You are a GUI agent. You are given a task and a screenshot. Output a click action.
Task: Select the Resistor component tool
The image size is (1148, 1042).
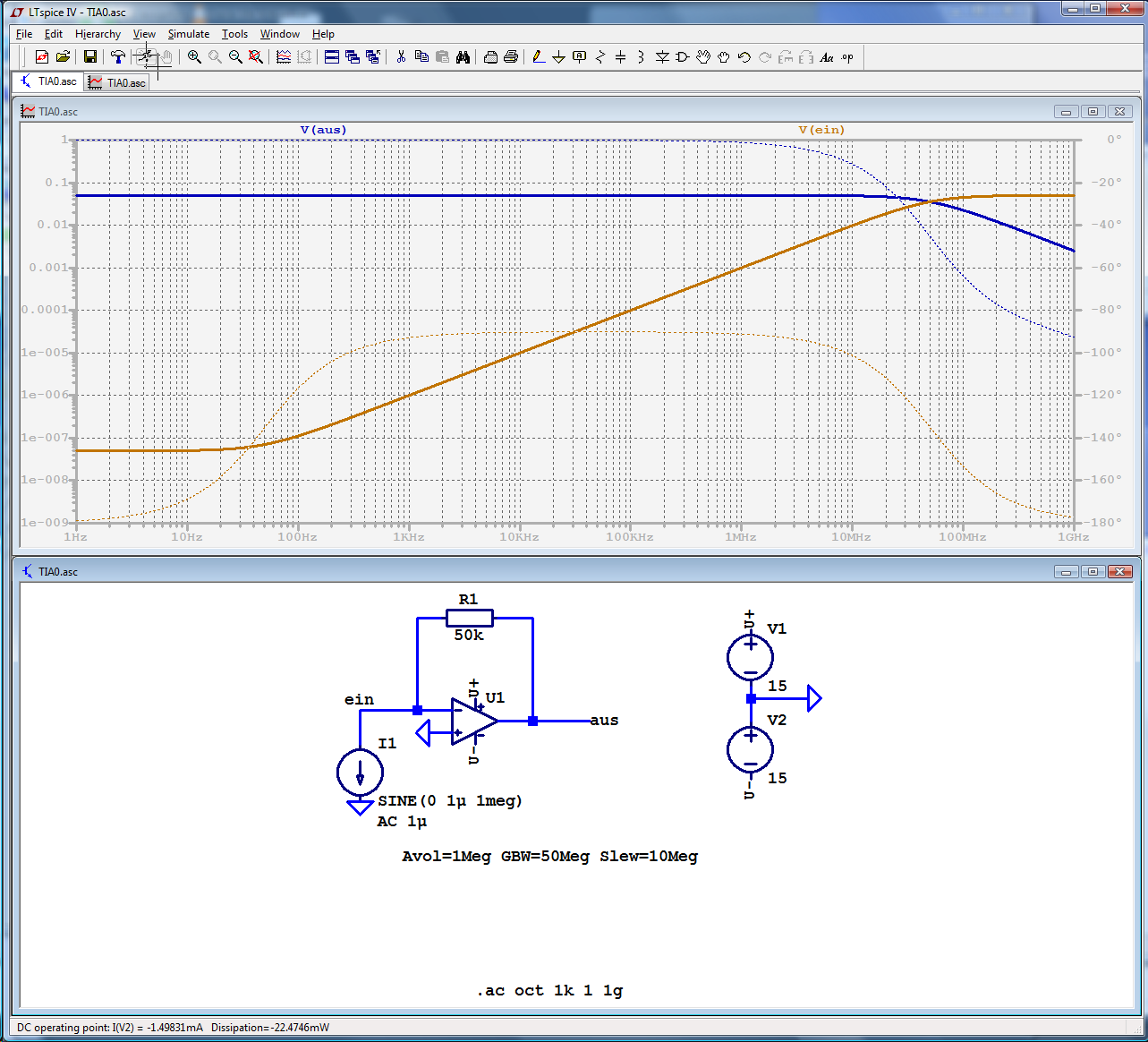click(x=600, y=57)
